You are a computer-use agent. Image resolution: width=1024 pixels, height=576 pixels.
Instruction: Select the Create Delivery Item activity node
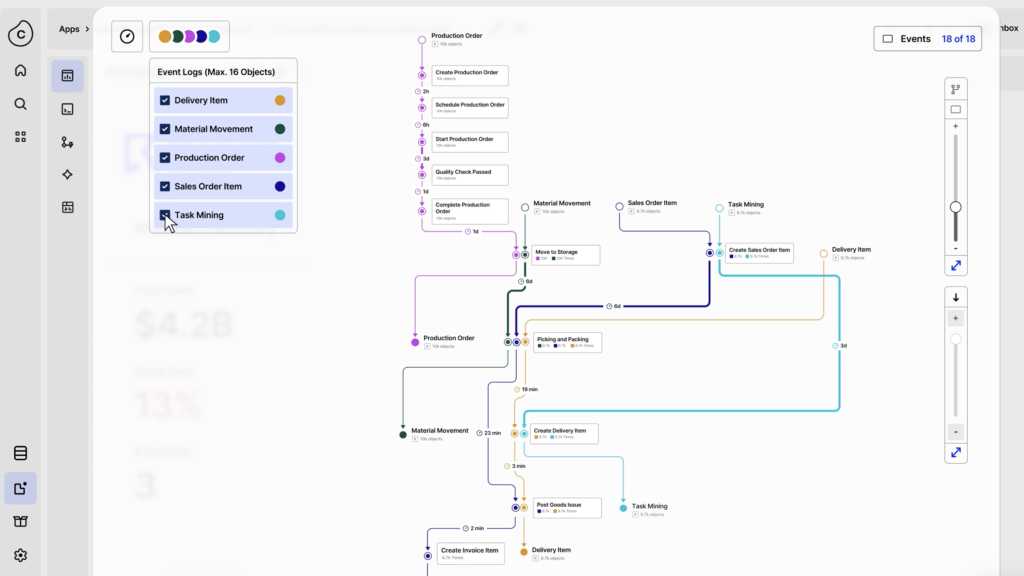pos(564,434)
